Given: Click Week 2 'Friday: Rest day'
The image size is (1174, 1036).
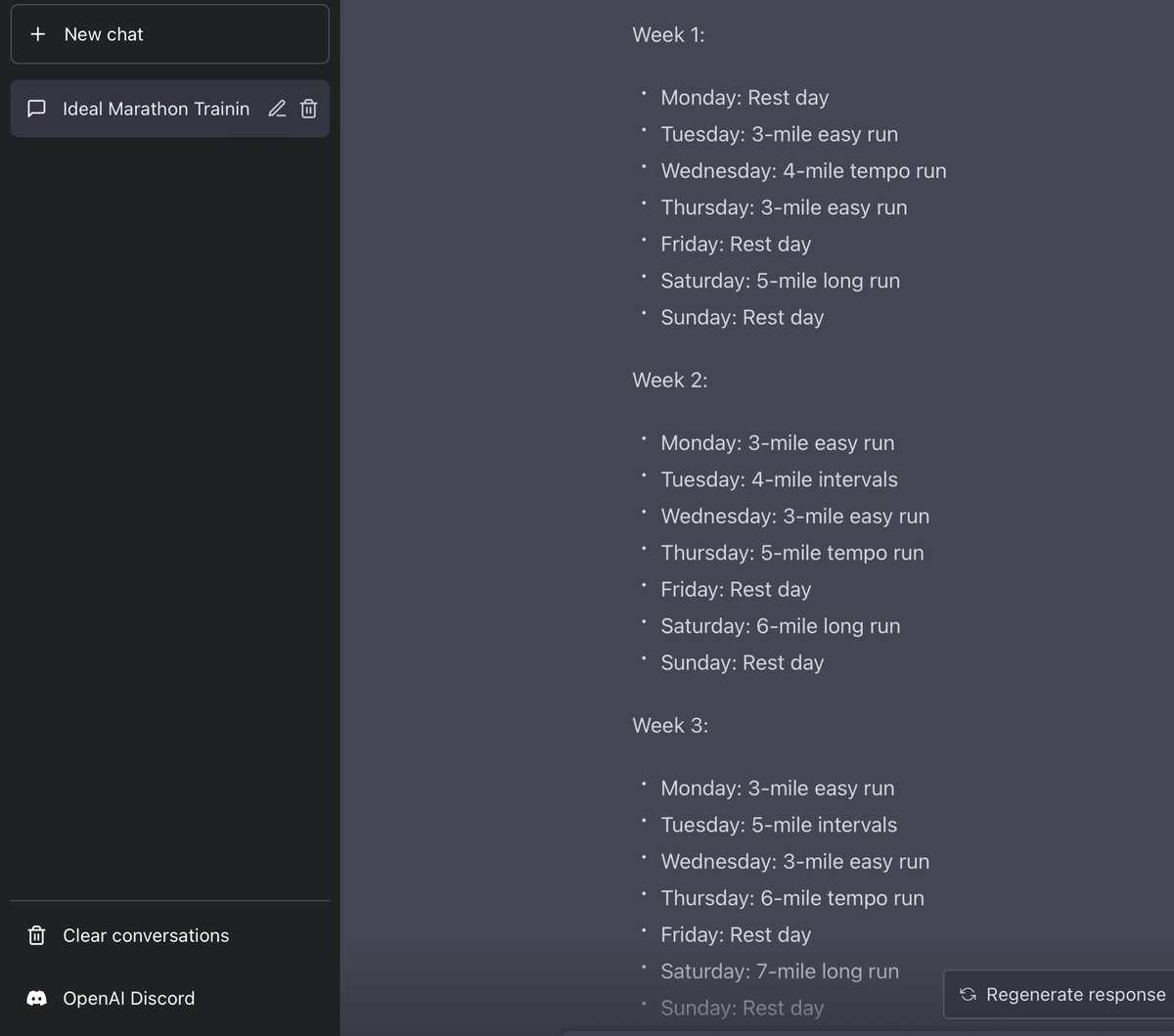Looking at the screenshot, I should [x=736, y=590].
